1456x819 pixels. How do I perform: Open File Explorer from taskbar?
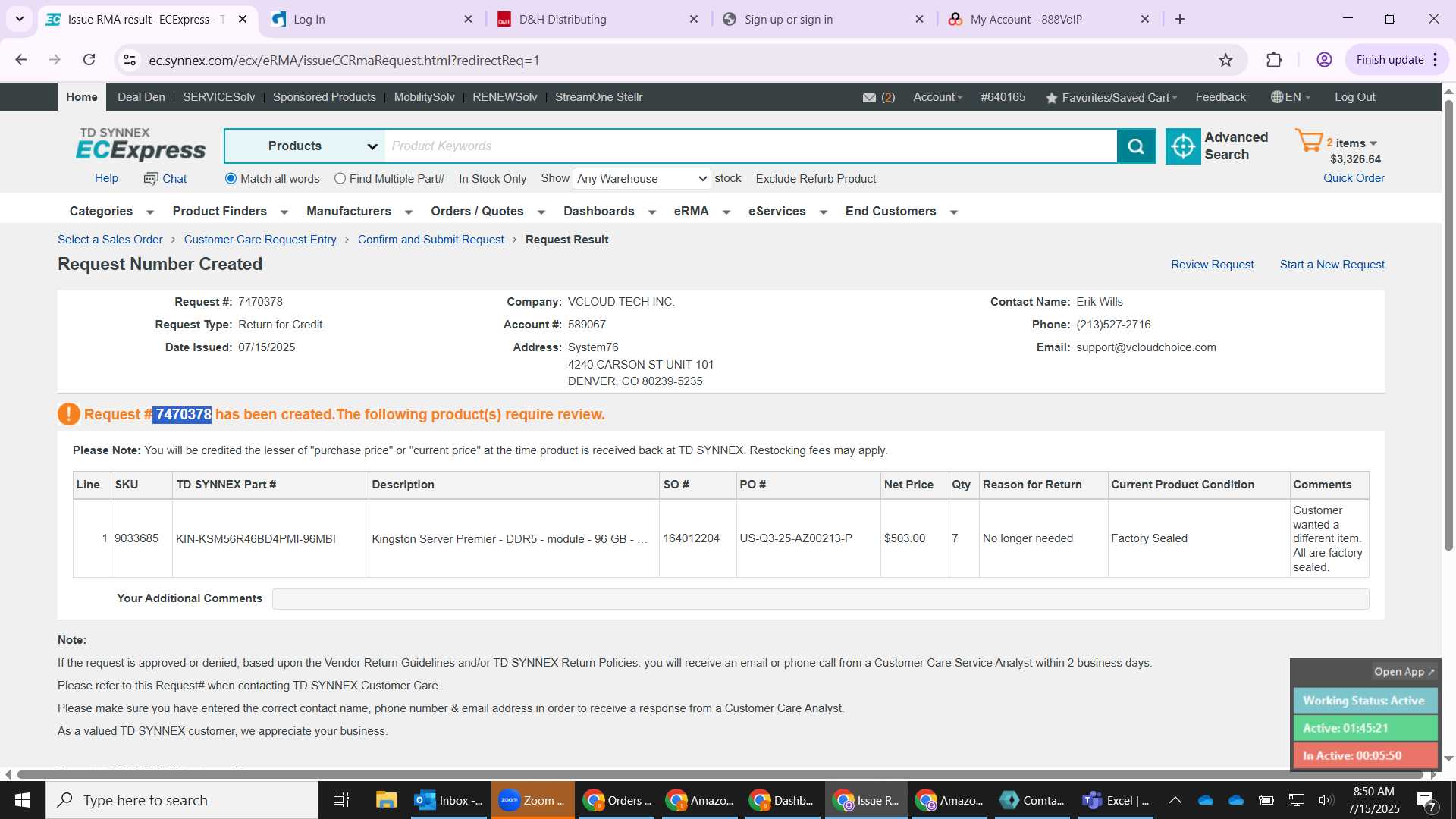(x=386, y=800)
